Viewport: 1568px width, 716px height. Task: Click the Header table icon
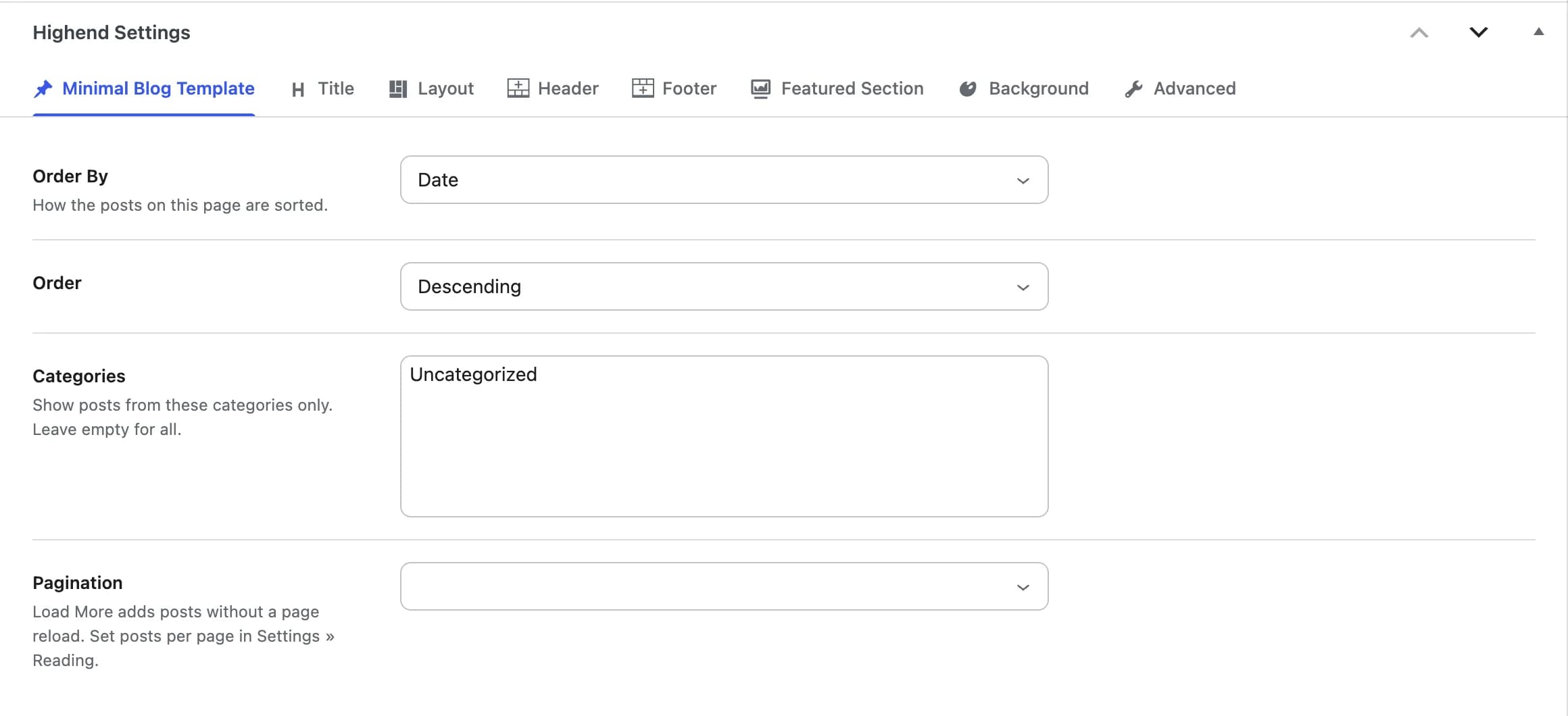click(518, 88)
